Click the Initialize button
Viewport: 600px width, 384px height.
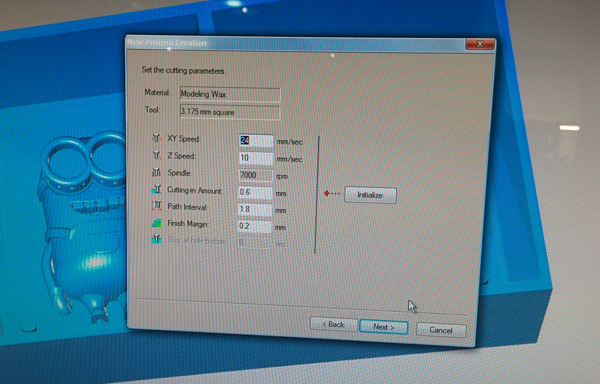point(370,195)
